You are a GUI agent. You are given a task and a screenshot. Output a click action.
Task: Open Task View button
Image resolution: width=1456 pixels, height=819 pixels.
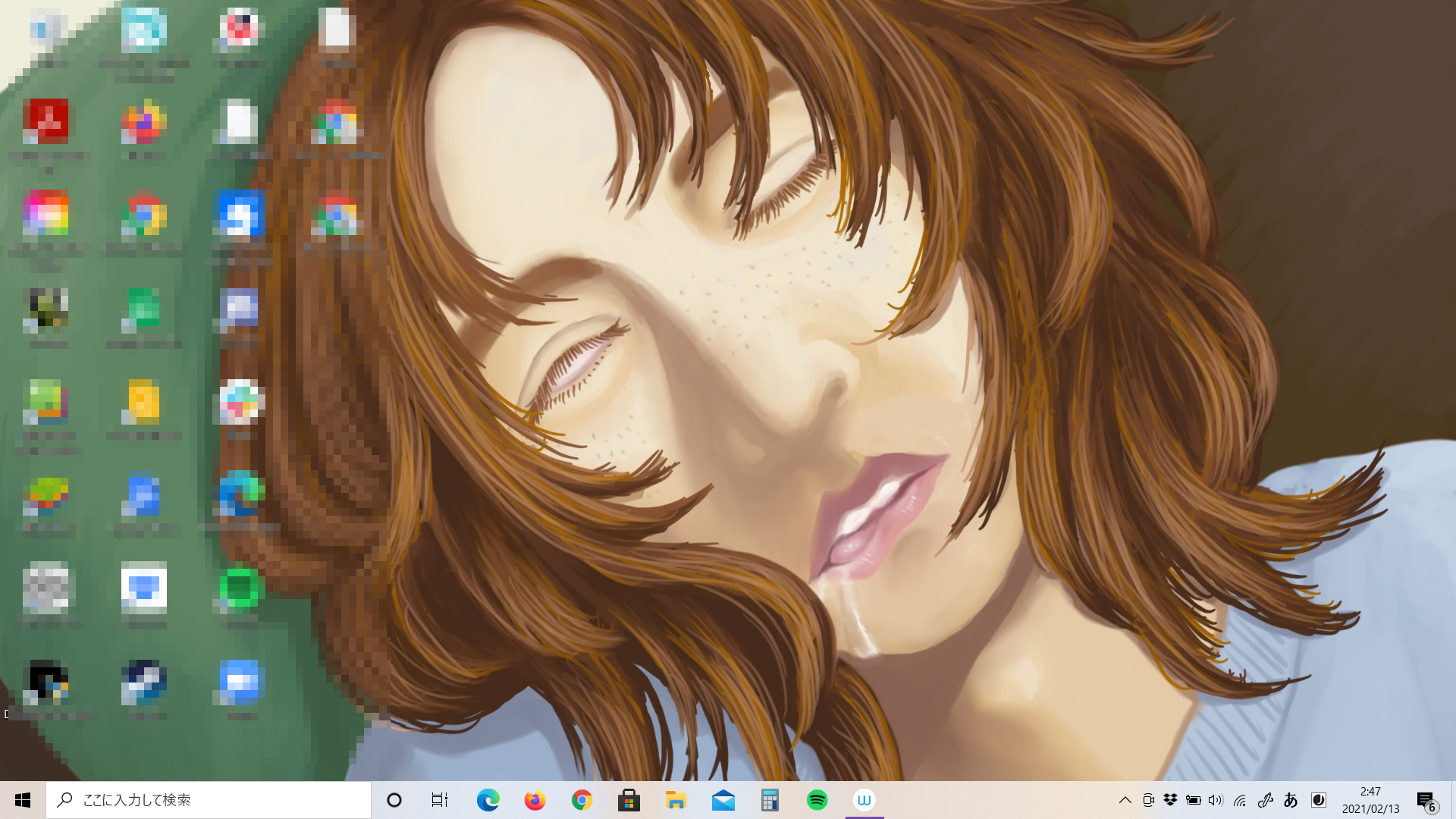pyautogui.click(x=440, y=800)
